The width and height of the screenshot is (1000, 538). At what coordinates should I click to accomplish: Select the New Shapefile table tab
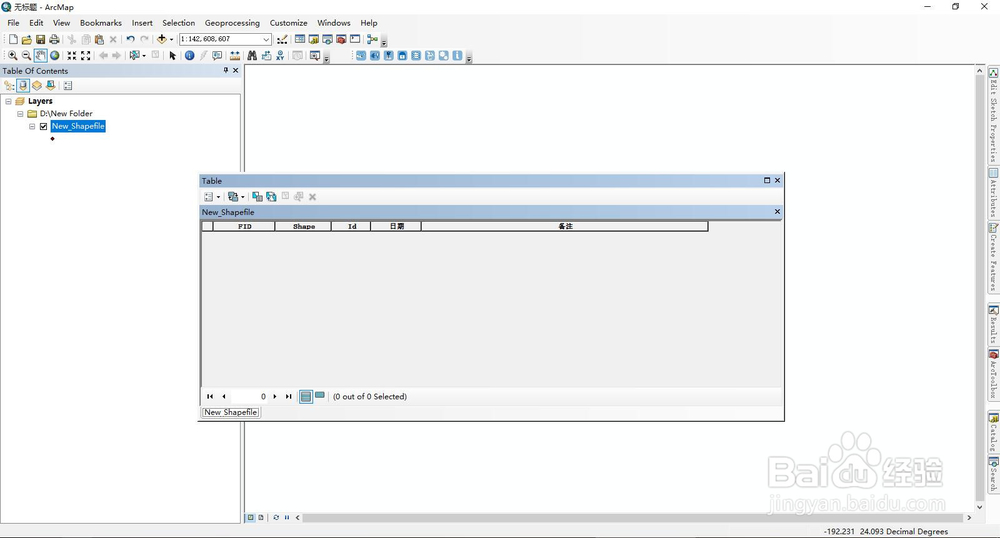point(231,412)
